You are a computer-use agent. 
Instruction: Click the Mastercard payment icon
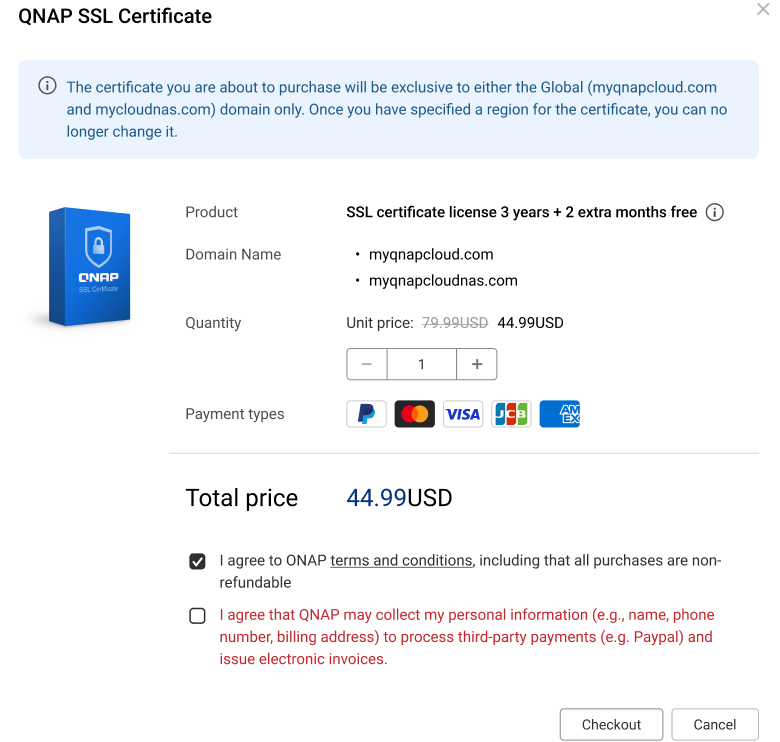(x=414, y=414)
